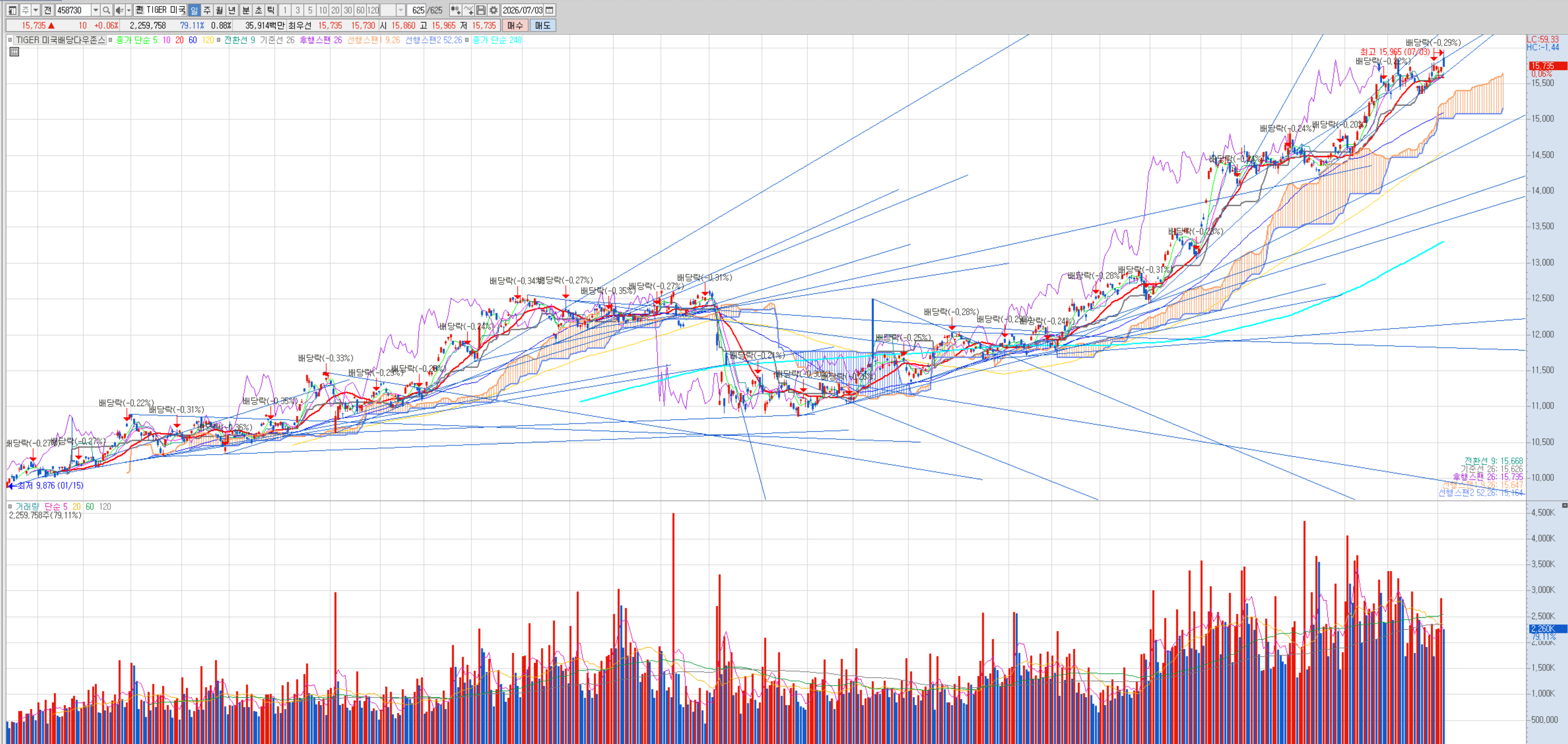Click the volume pane corner button

[x=1564, y=506]
